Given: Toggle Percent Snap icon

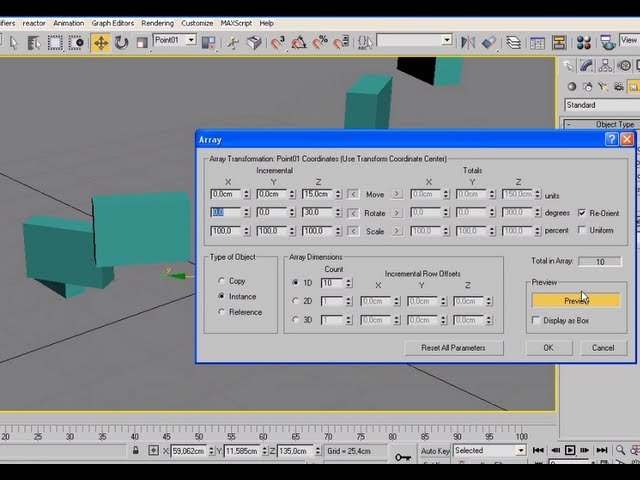Looking at the screenshot, I should pyautogui.click(x=320, y=42).
